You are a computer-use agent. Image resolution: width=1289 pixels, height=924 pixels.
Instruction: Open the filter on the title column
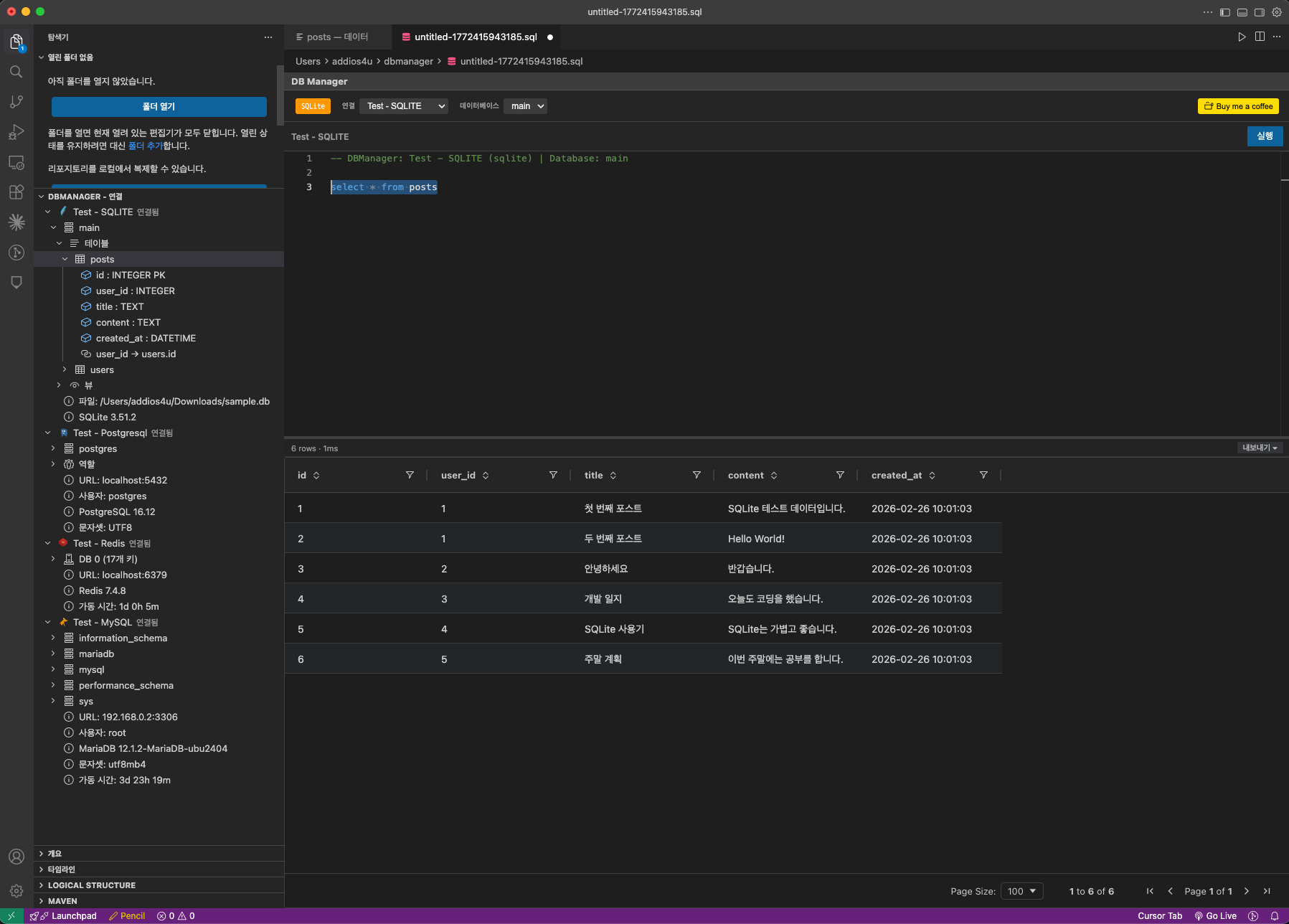click(x=697, y=475)
